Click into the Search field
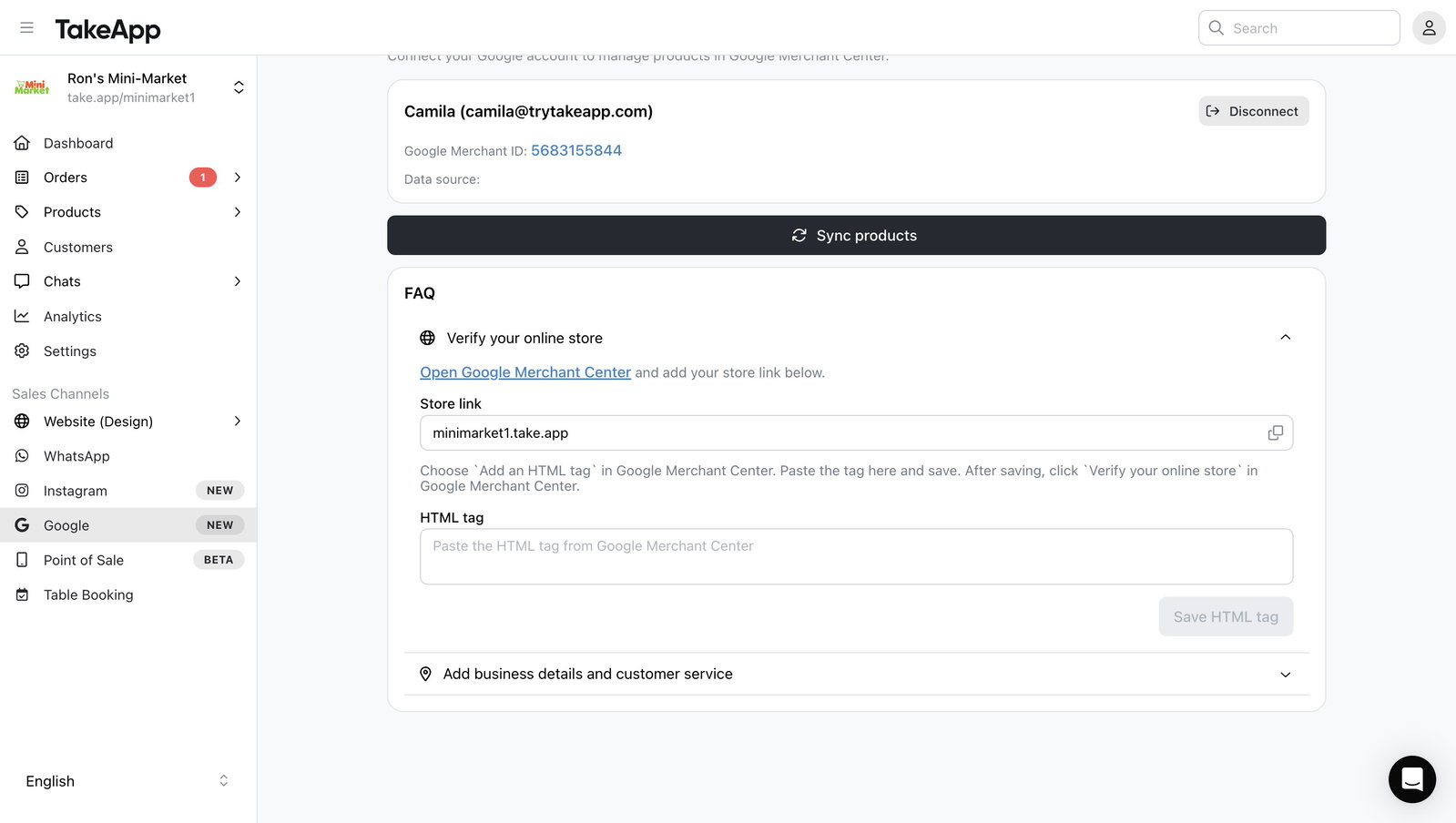 (1299, 28)
